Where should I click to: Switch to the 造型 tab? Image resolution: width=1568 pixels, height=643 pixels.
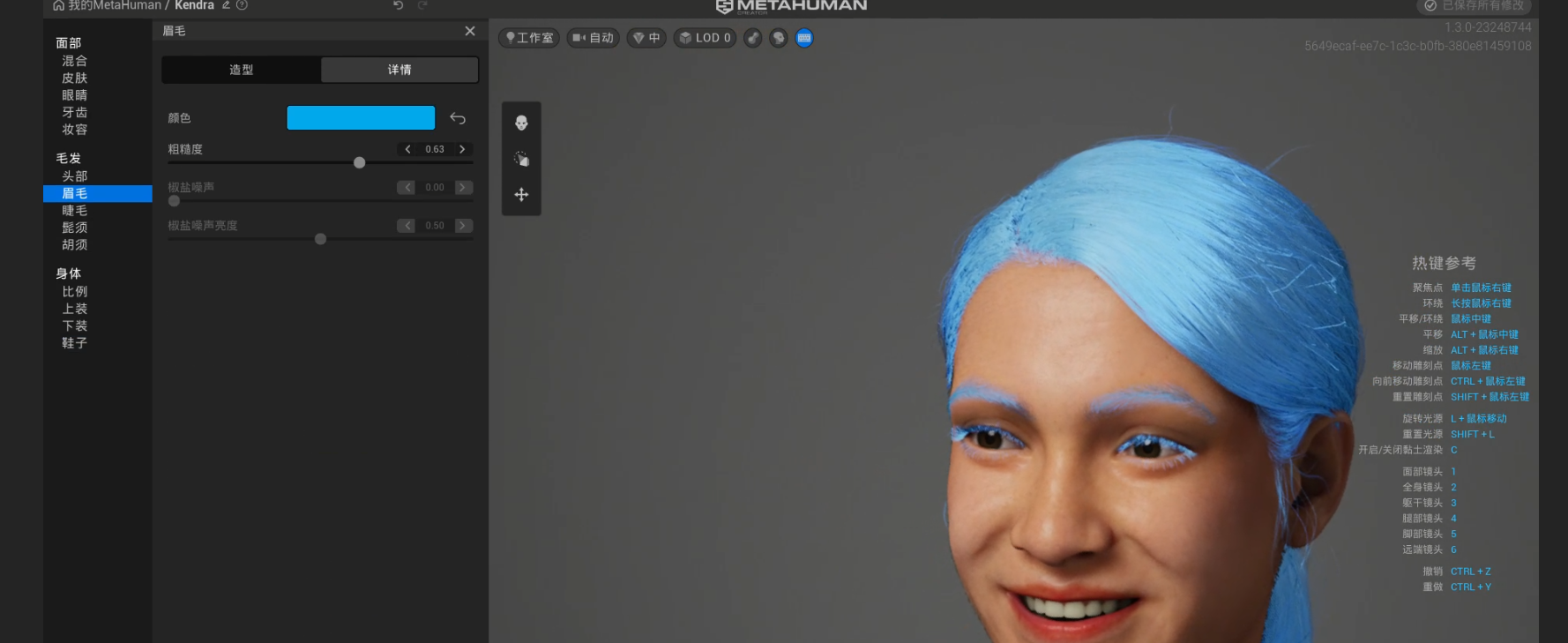242,70
